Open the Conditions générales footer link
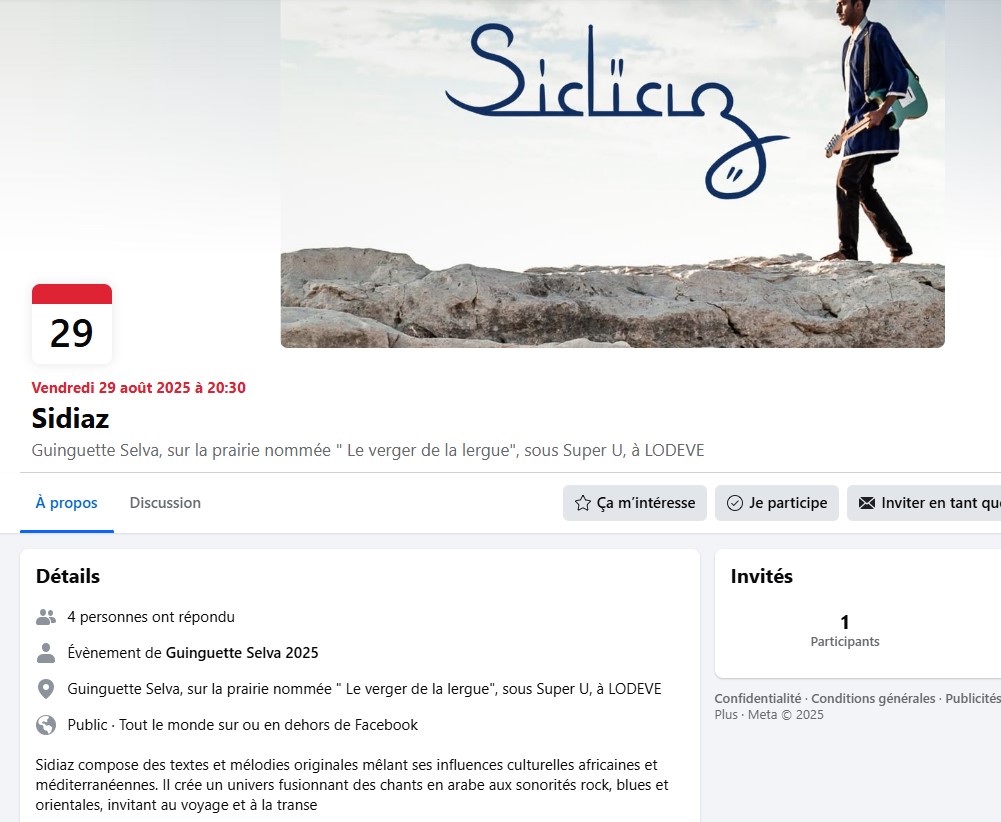 click(x=873, y=698)
